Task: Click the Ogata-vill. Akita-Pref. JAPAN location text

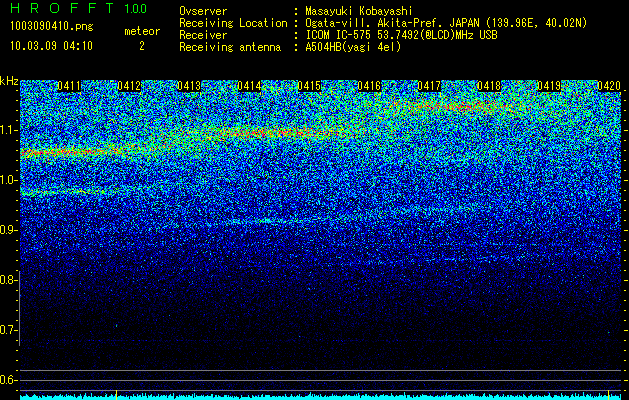Action: 446,23
